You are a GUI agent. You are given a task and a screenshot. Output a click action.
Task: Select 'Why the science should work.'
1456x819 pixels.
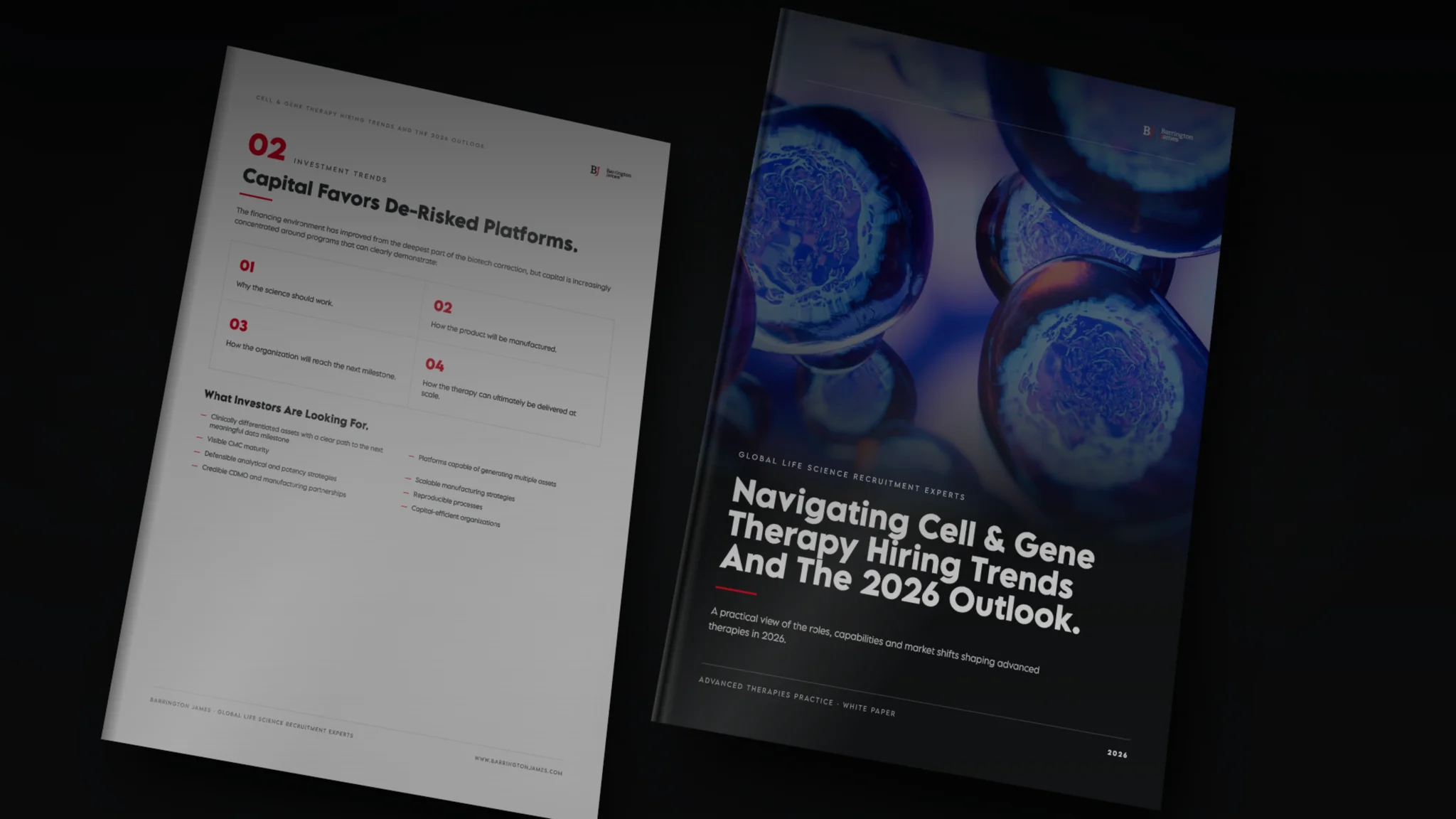pyautogui.click(x=284, y=294)
